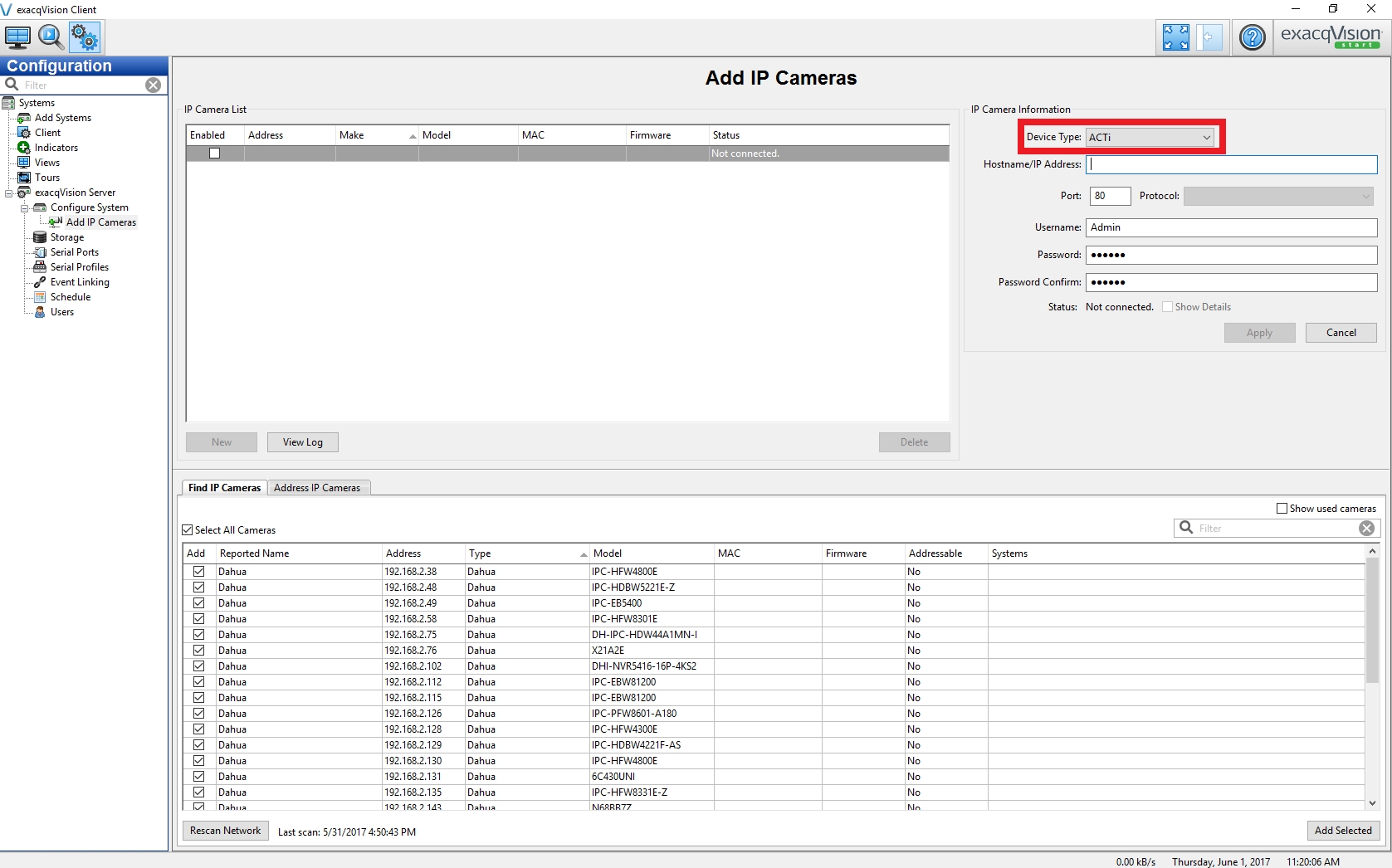Collapse the exacqVision Server tree node

click(x=9, y=193)
